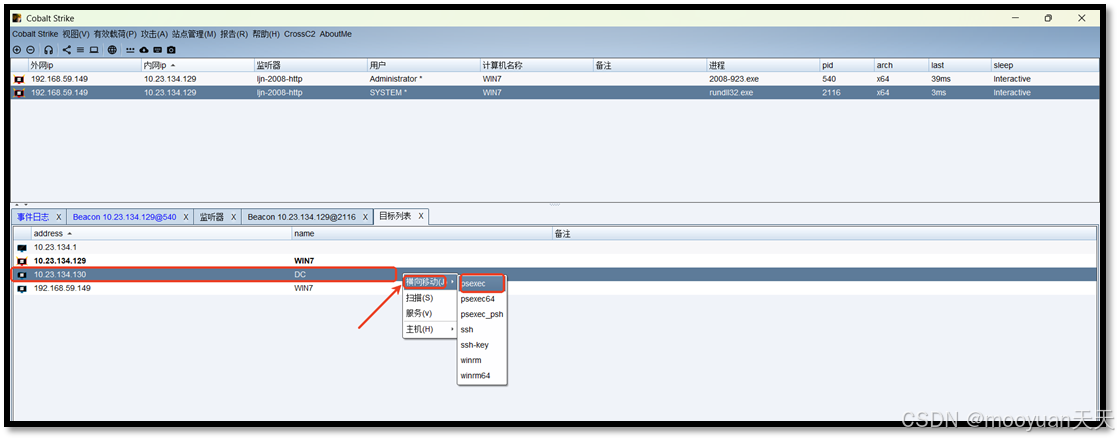Choose winrm64 from the submenu

tap(482, 376)
